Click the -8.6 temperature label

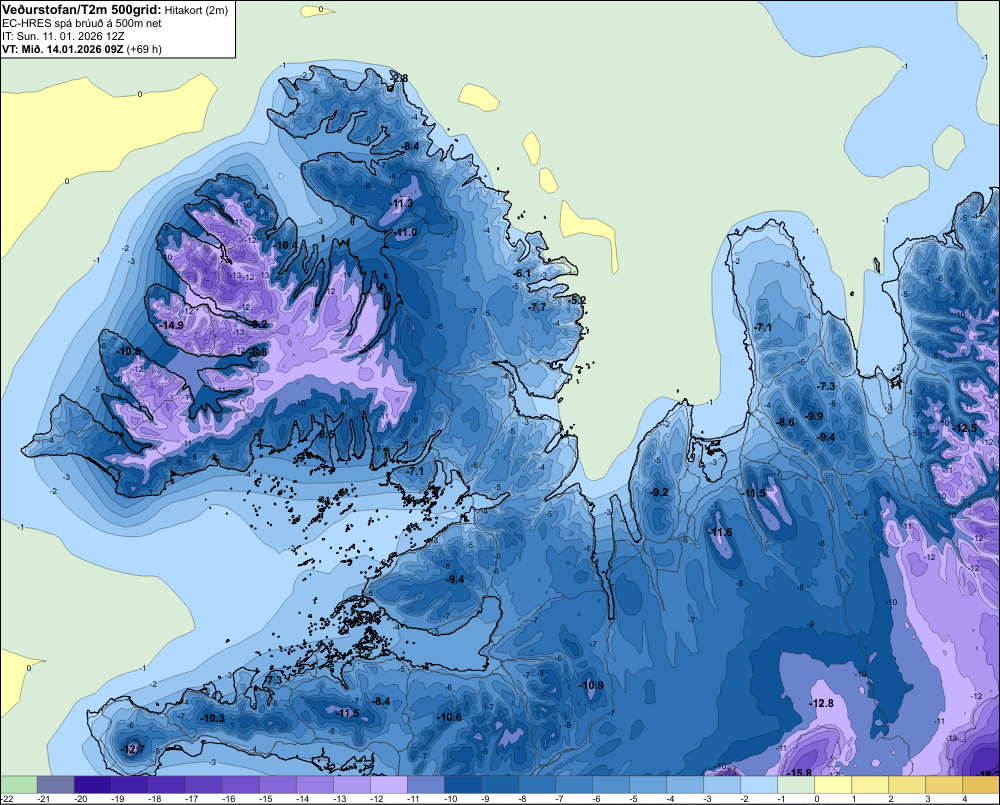785,422
